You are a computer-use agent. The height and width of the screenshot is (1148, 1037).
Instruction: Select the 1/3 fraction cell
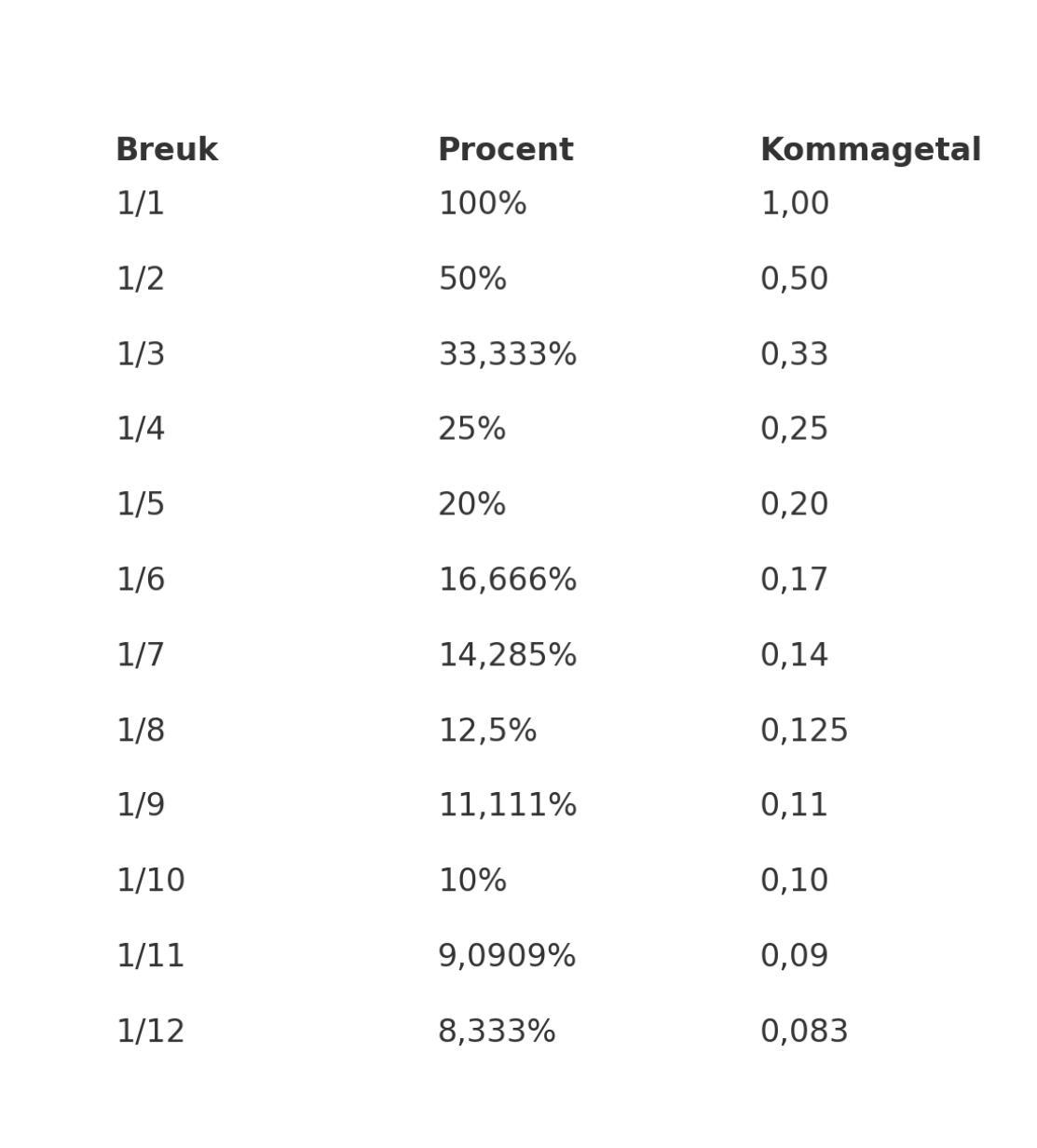(x=141, y=355)
